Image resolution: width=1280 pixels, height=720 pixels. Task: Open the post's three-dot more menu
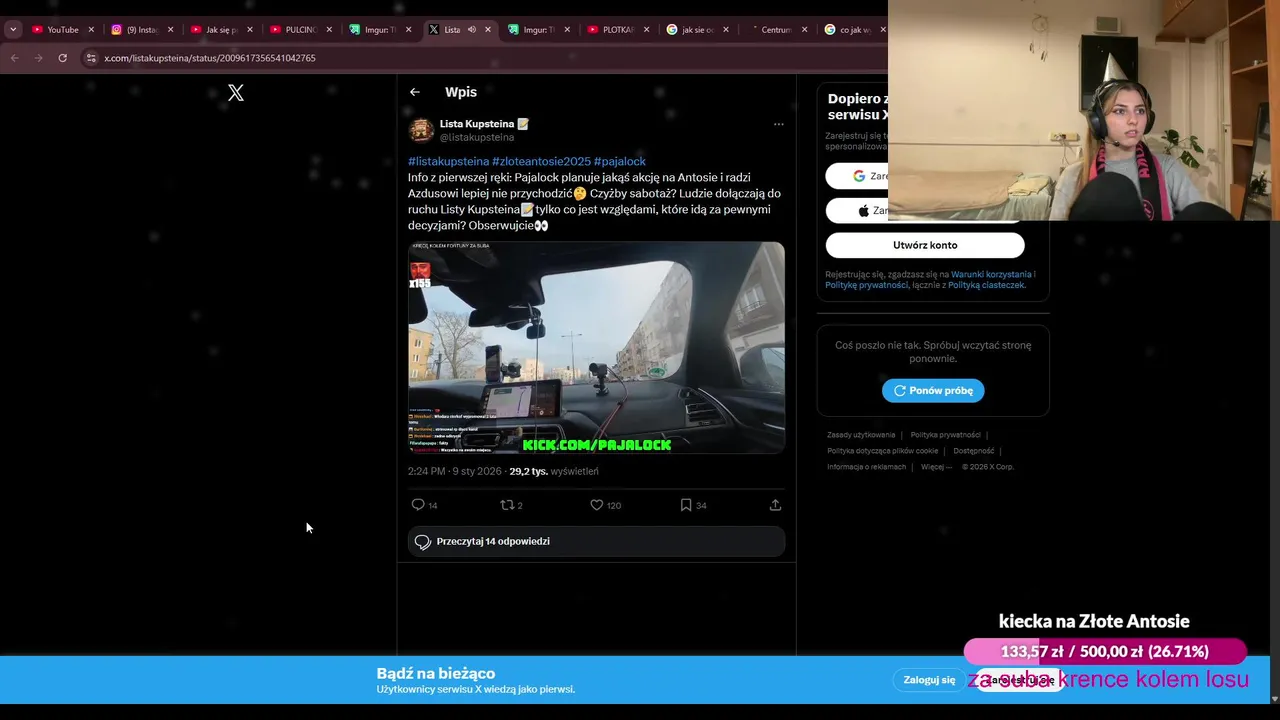(x=778, y=125)
